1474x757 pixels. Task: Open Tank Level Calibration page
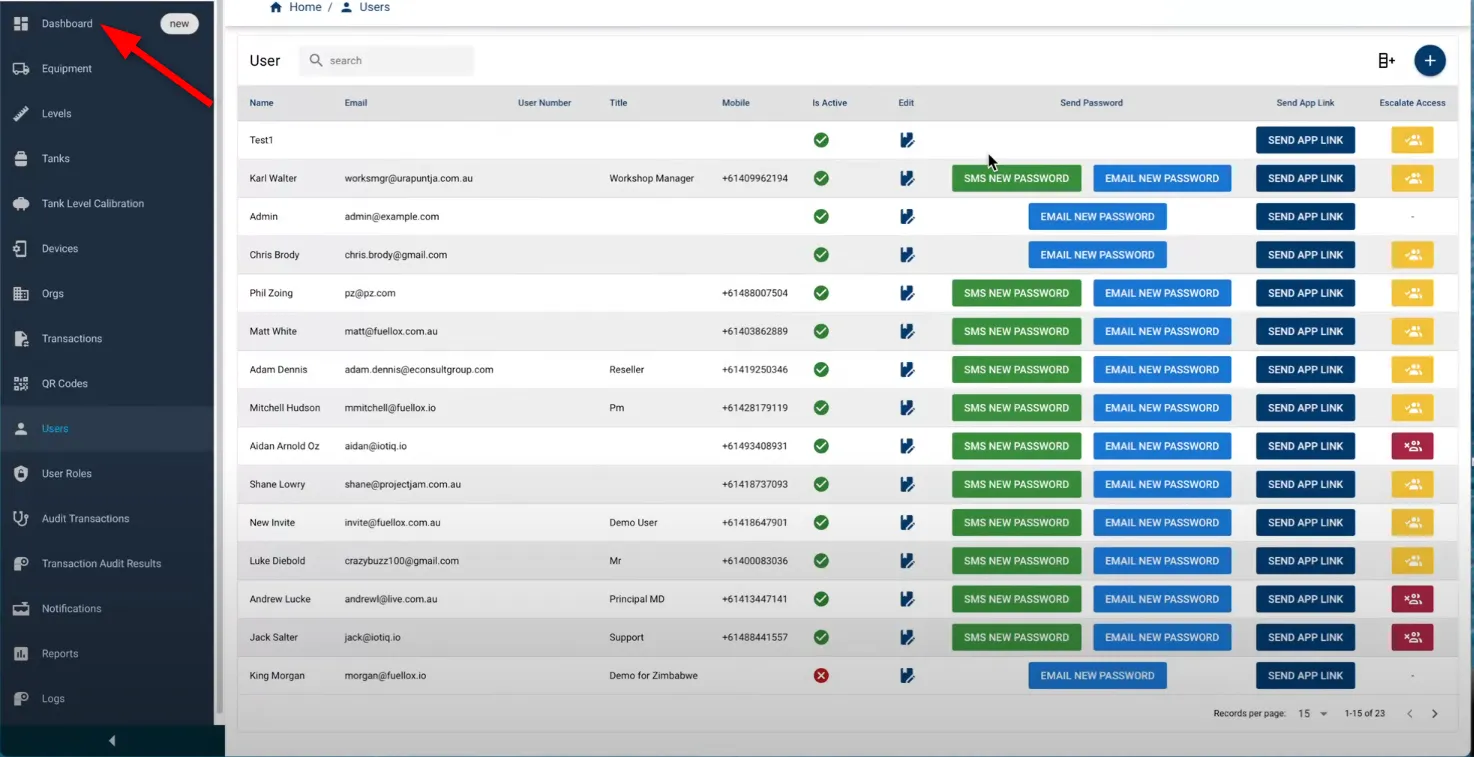tap(93, 204)
